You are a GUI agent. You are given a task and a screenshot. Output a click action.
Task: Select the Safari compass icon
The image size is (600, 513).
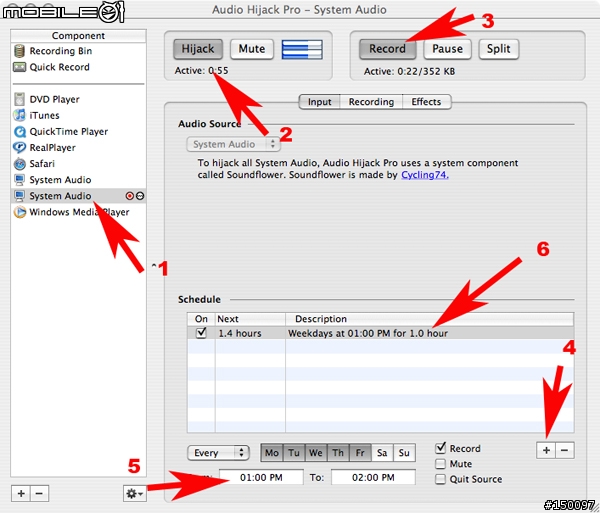[x=19, y=164]
